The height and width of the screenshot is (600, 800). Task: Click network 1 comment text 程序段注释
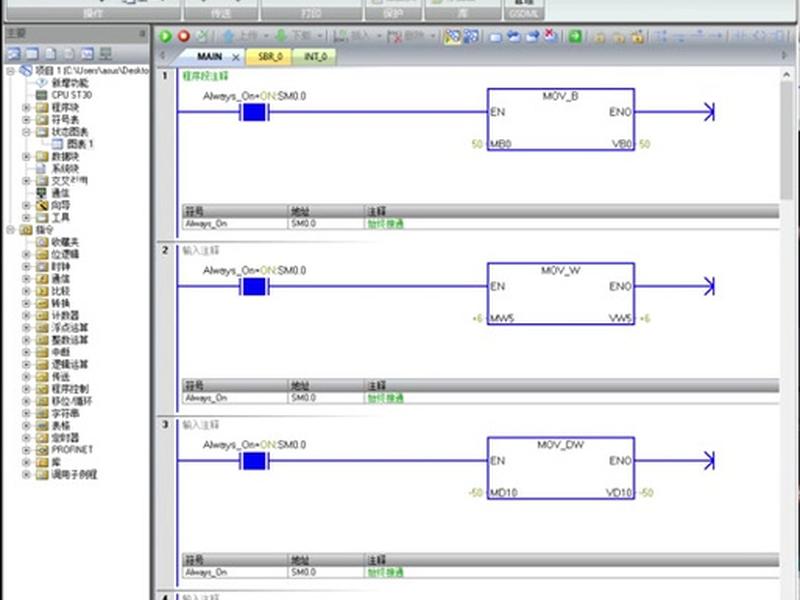[x=205, y=76]
